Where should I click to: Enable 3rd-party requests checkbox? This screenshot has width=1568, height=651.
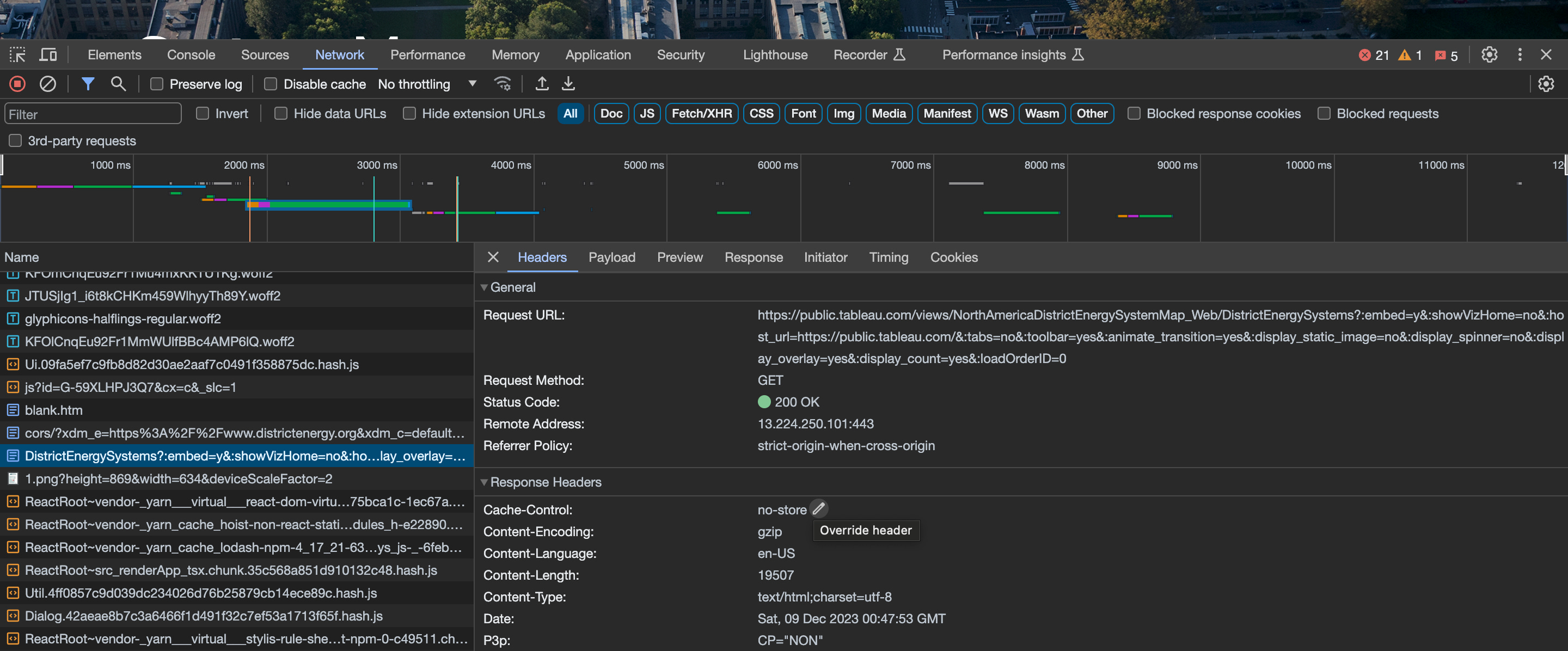tap(15, 140)
